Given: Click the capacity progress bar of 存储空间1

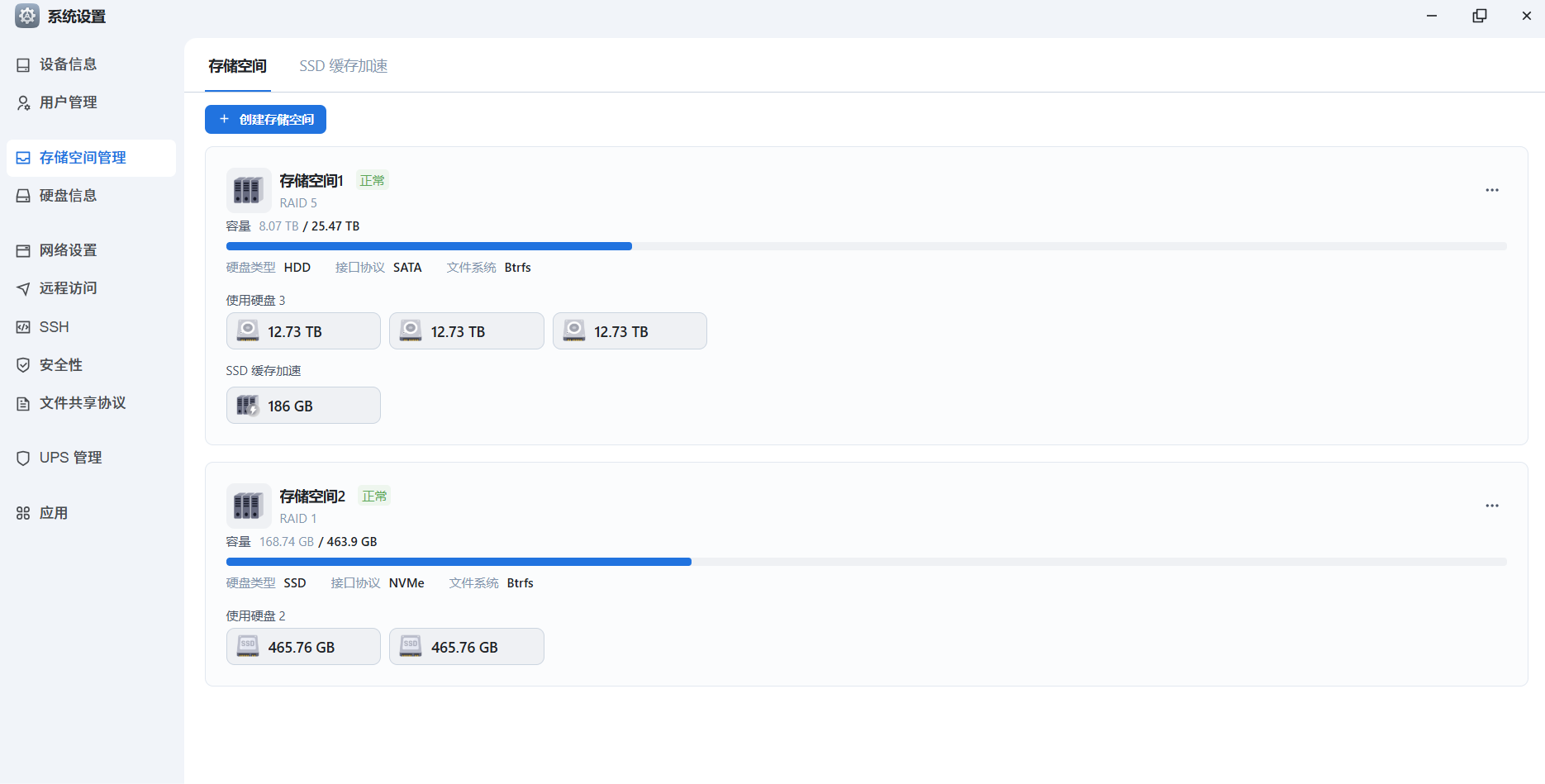Looking at the screenshot, I should click(865, 246).
